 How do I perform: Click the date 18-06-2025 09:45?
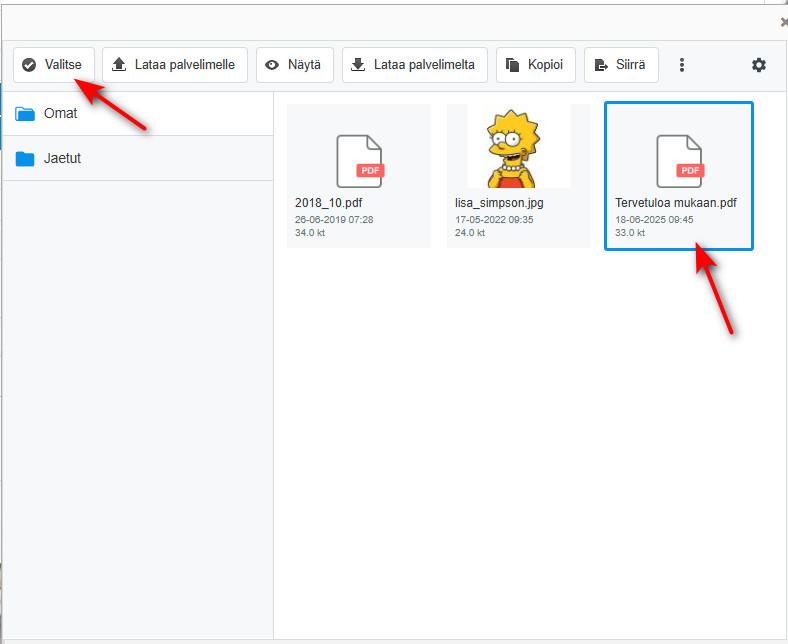pyautogui.click(x=654, y=220)
